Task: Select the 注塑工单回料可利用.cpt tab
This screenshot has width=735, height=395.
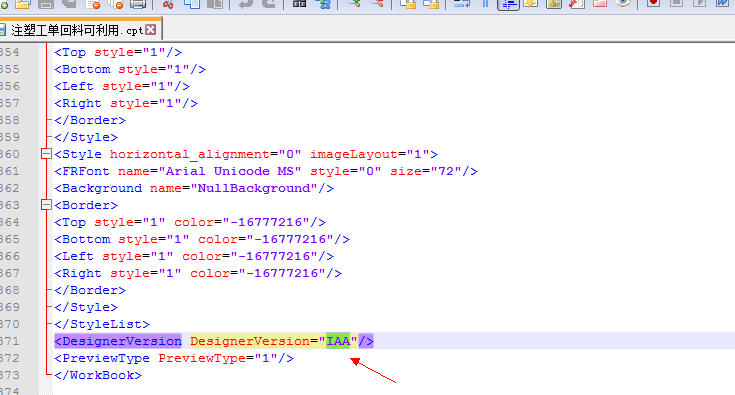Action: pos(77,30)
